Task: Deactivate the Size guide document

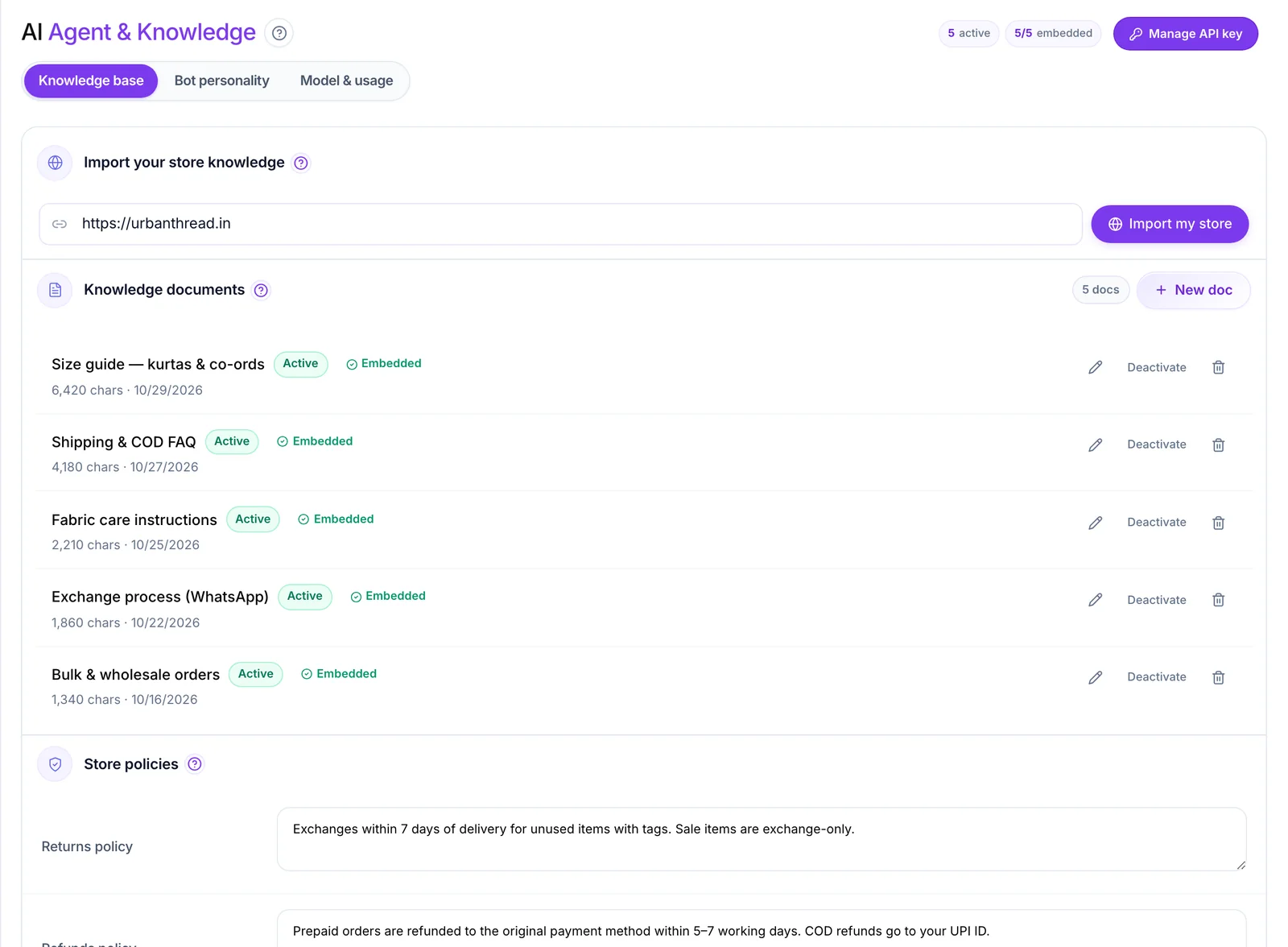Action: 1157,367
